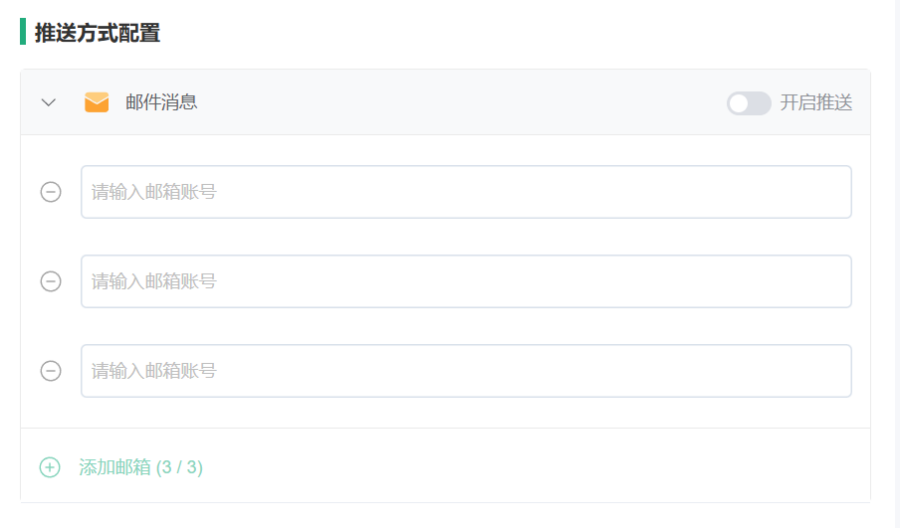Click the green circled plus icon
900x528 pixels.
[50, 467]
